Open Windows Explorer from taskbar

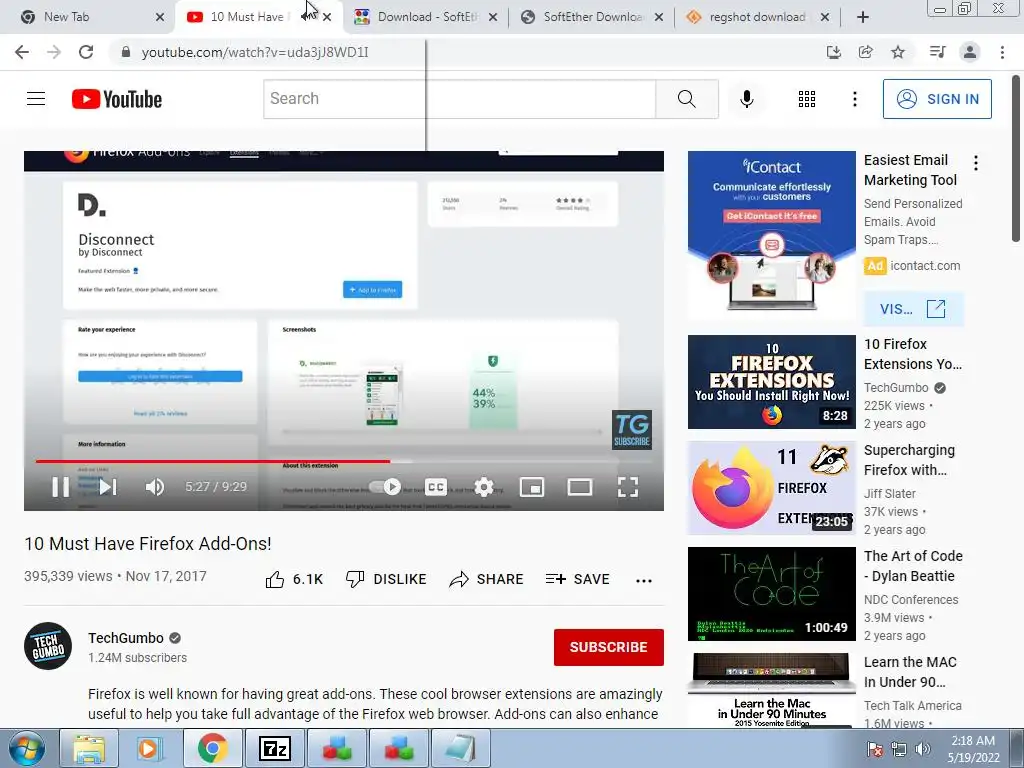(89, 748)
